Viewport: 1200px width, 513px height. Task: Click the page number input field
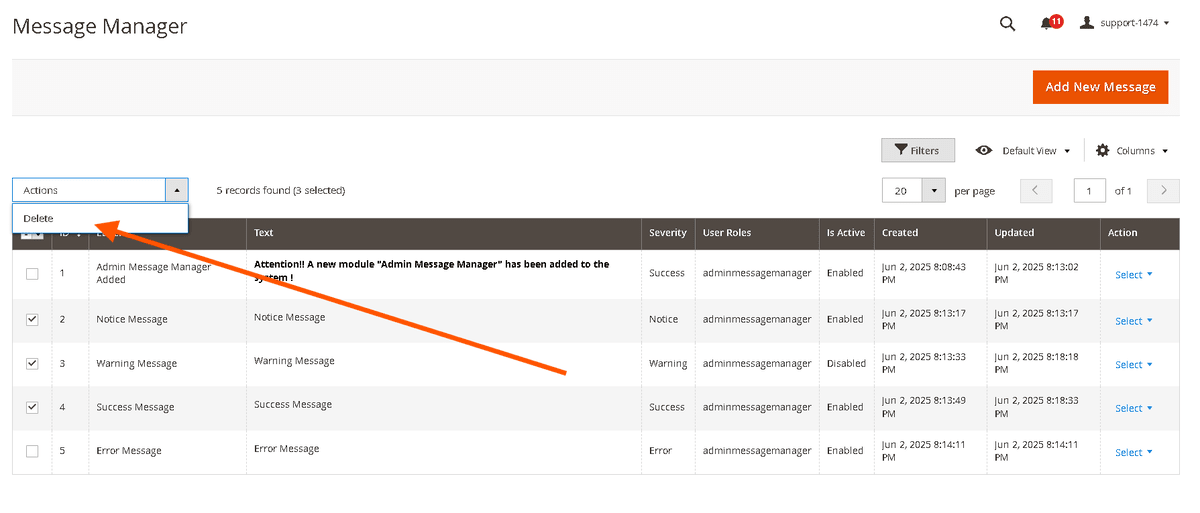1089,191
